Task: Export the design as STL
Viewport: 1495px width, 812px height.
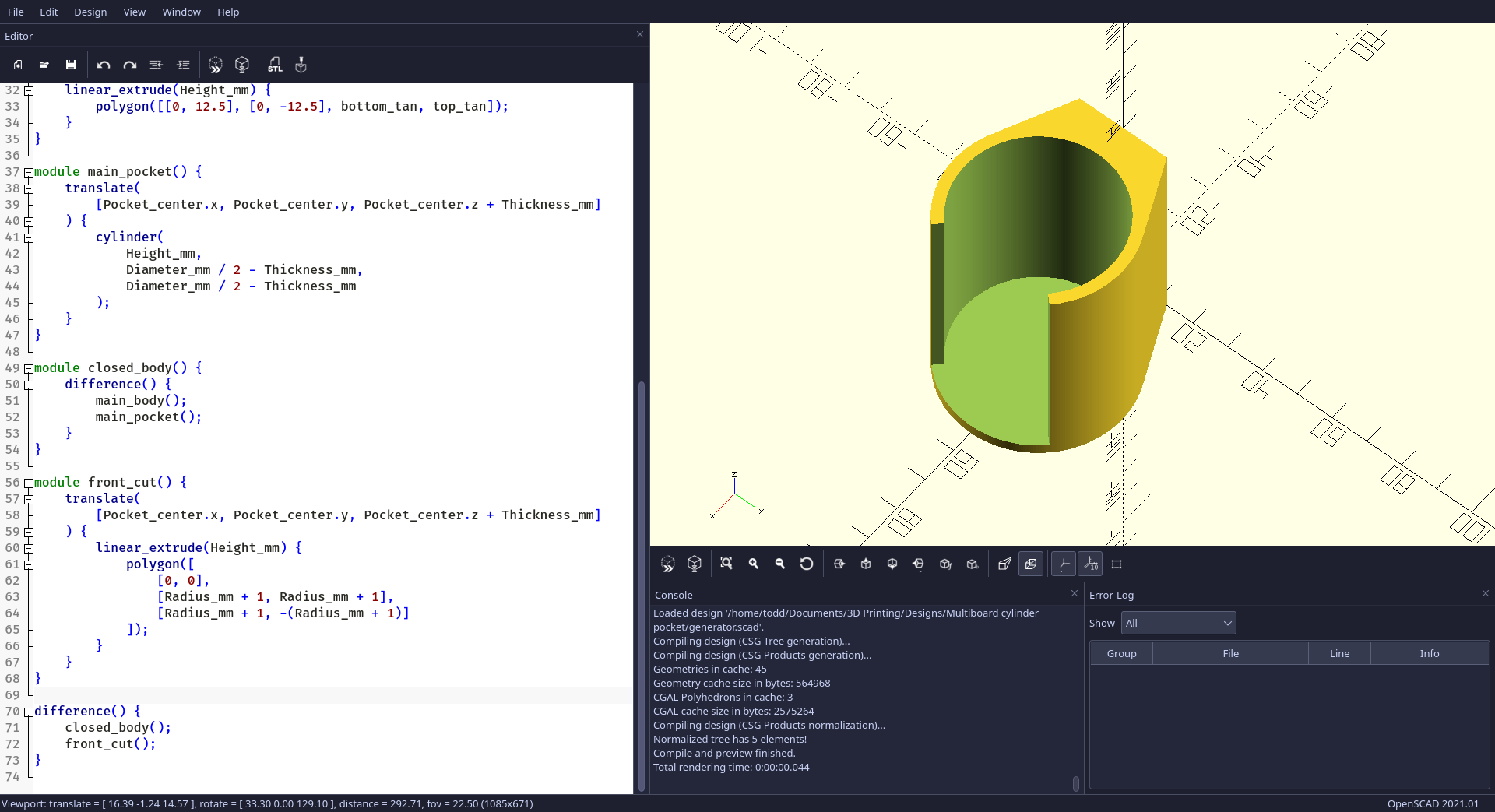Action: tap(275, 65)
